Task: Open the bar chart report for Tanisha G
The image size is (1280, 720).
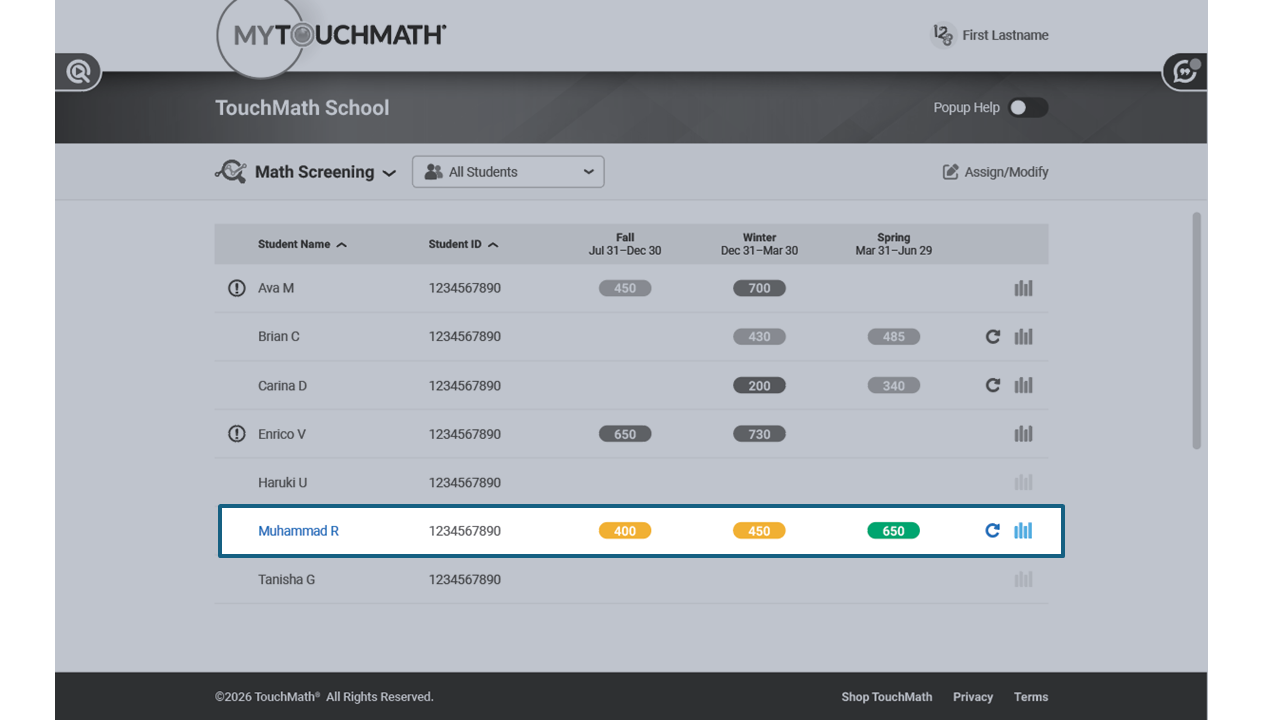Action: point(1023,579)
